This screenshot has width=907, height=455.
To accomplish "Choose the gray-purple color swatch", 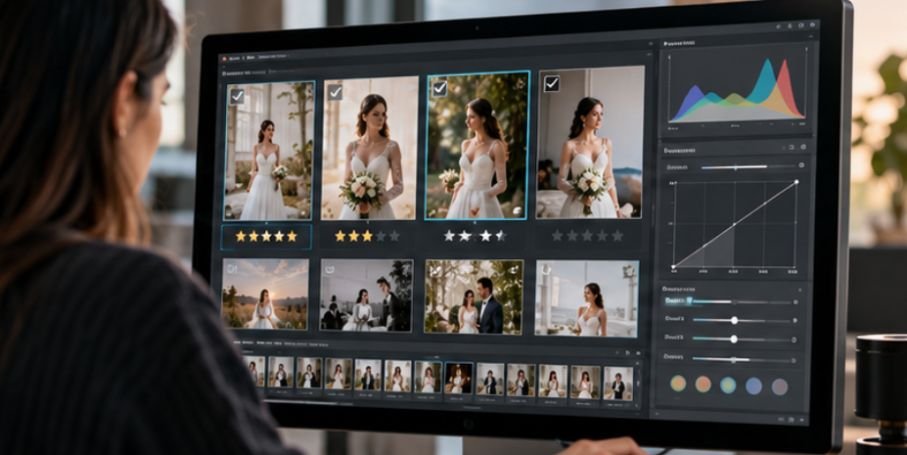I will [x=780, y=386].
